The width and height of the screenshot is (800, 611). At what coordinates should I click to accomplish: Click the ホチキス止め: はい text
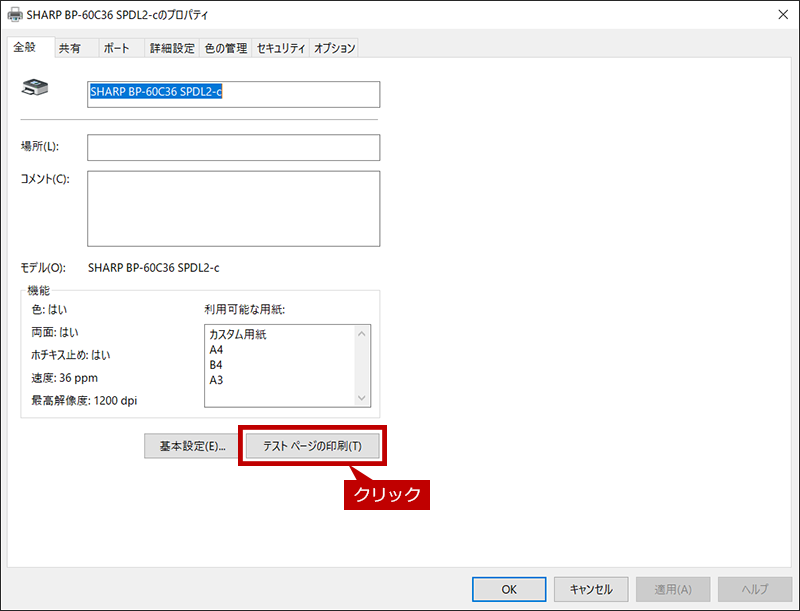pos(70,355)
